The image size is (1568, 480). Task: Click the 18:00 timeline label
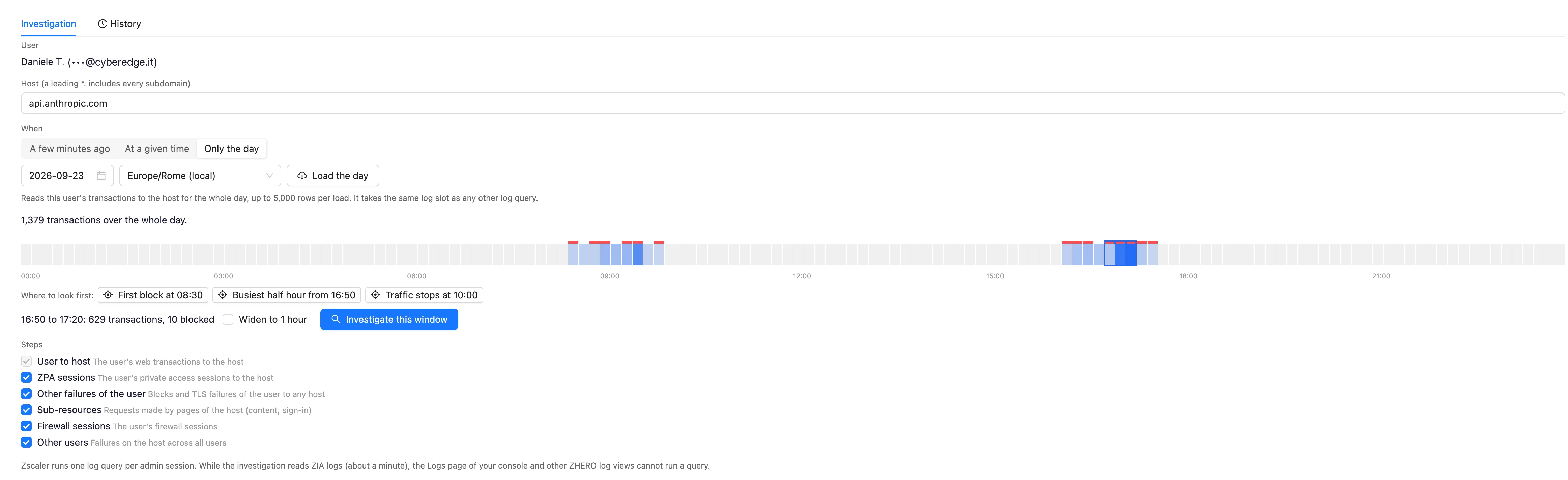tap(1188, 276)
